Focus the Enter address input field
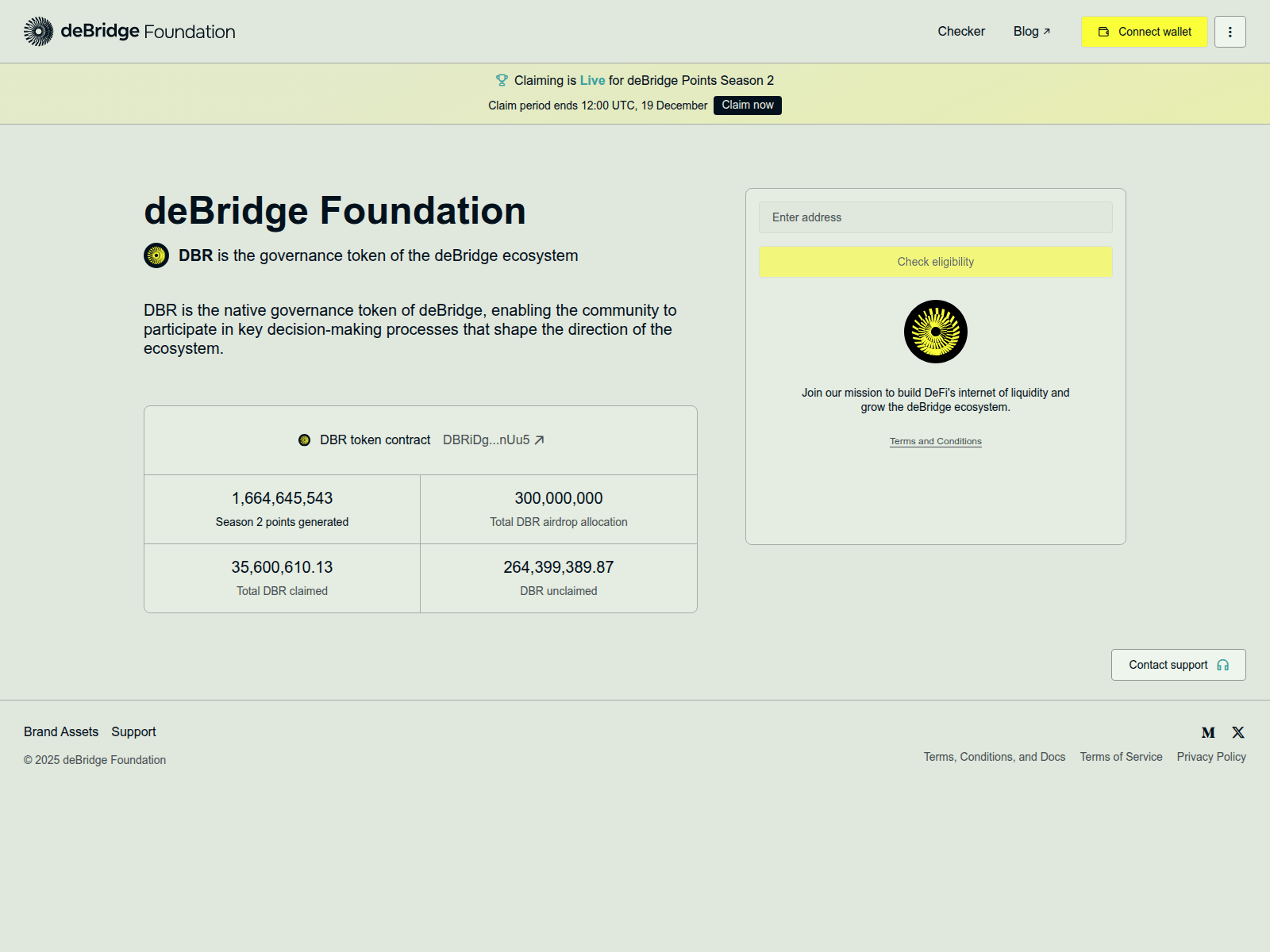The image size is (1270, 952). 935,217
